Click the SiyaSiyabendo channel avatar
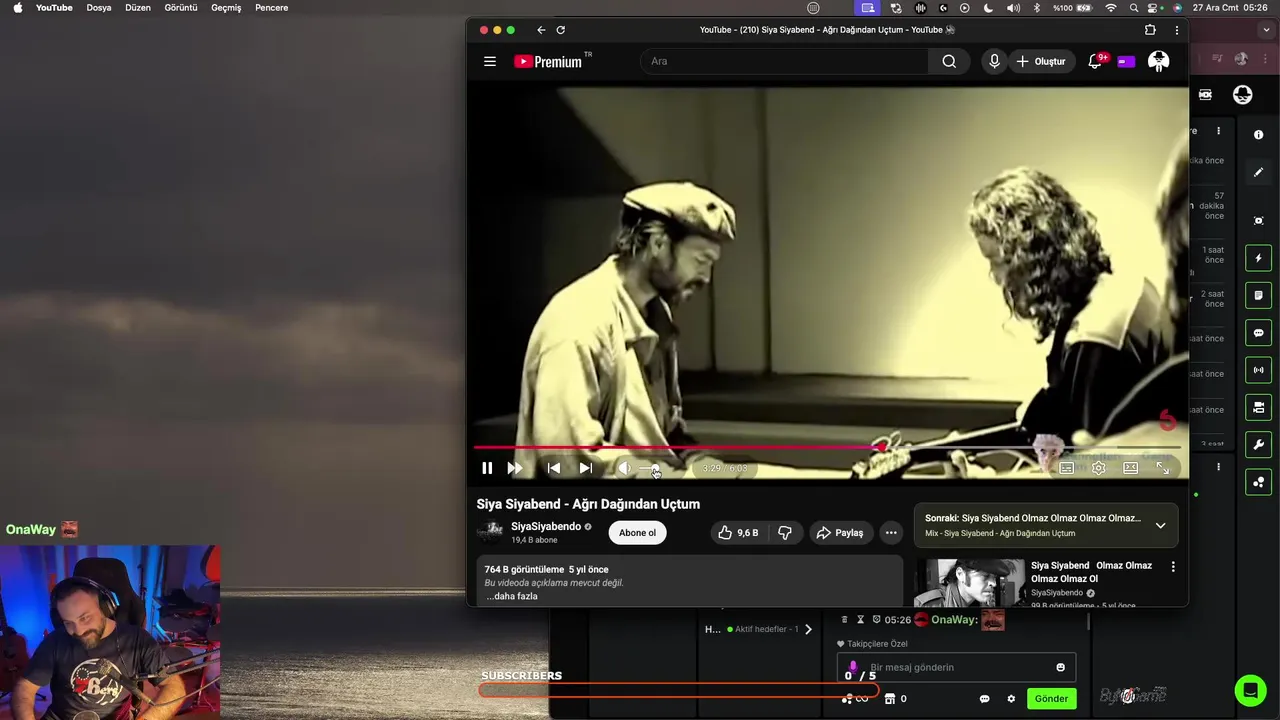This screenshot has height=720, width=1280. point(490,532)
